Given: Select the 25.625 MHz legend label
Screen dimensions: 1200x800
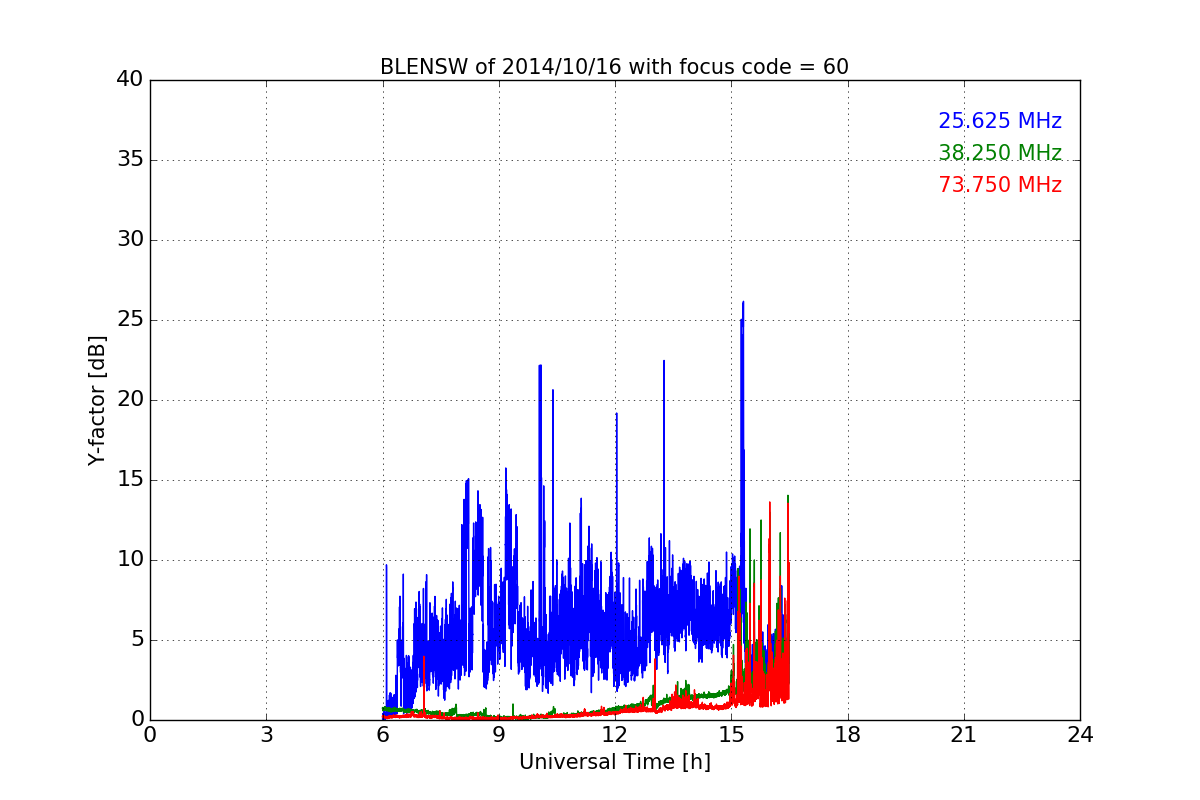Looking at the screenshot, I should 1000,121.
